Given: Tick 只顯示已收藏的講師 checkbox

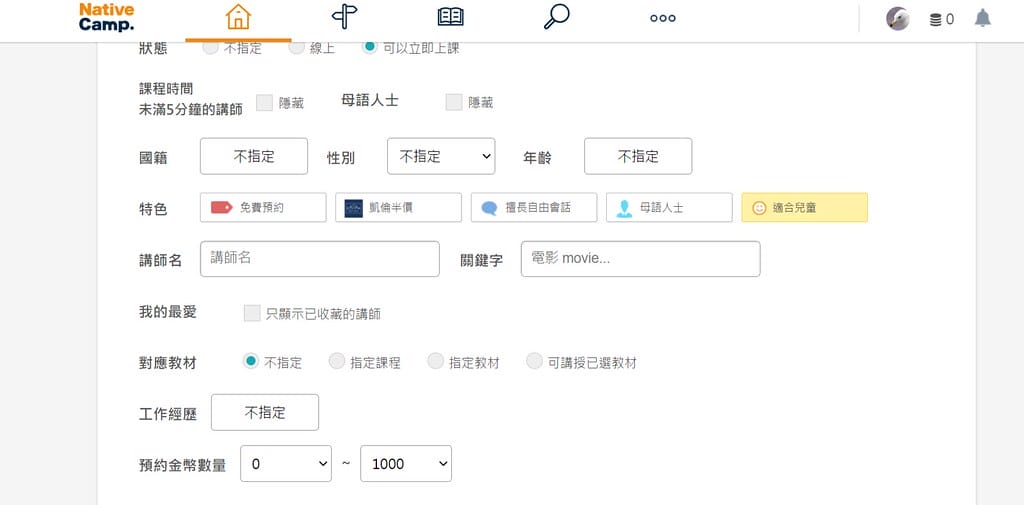Looking at the screenshot, I should [x=252, y=313].
